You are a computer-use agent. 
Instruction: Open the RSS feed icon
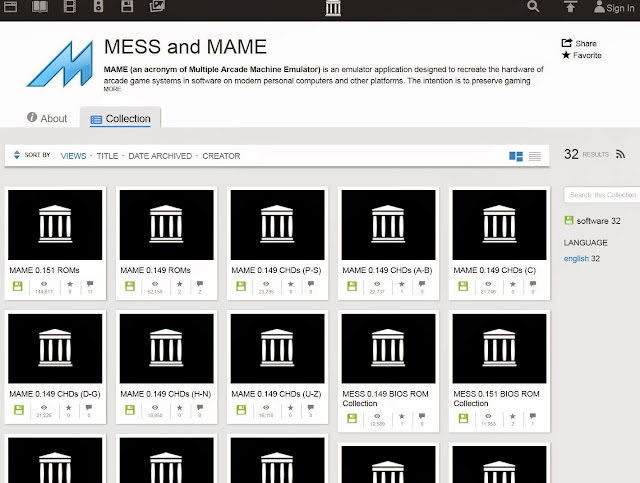pos(620,154)
